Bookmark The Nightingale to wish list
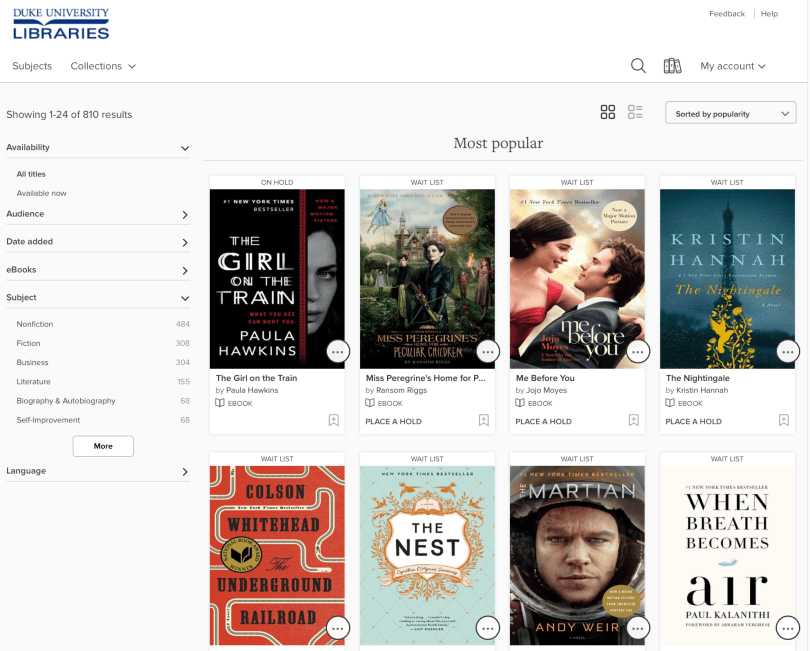The image size is (810, 651). click(783, 421)
